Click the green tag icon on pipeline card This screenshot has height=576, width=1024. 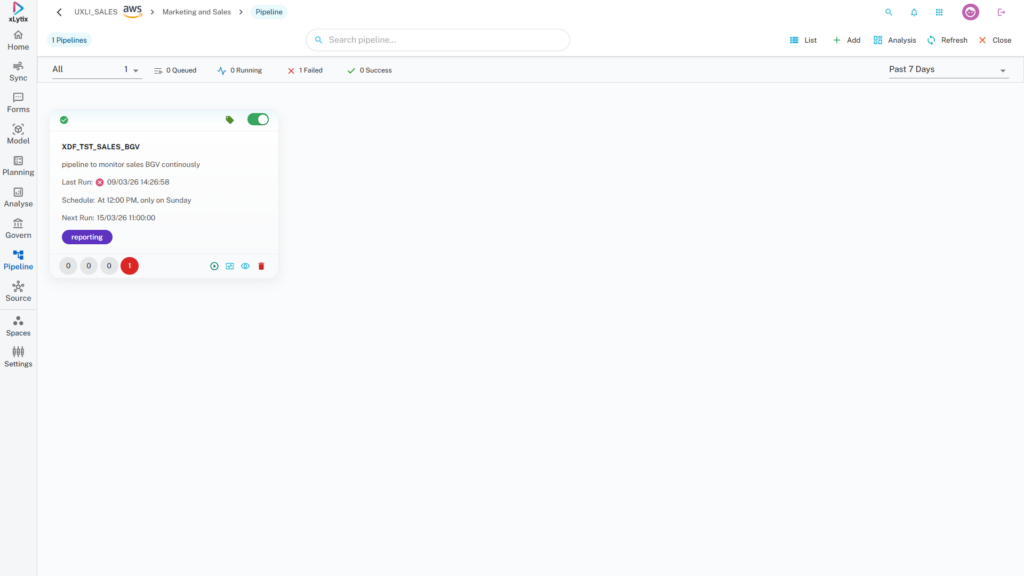click(x=230, y=119)
